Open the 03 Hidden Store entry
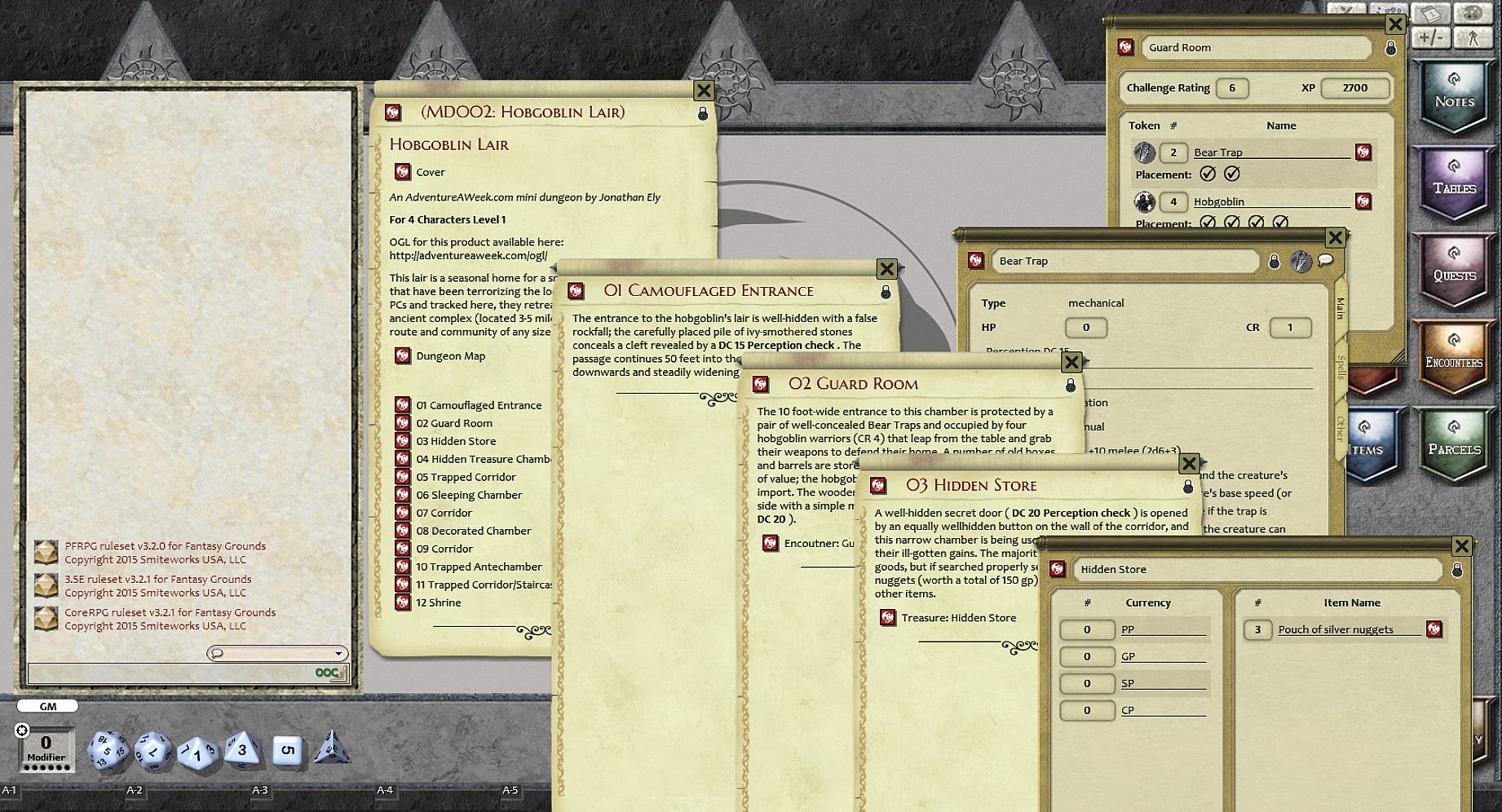 coord(456,441)
